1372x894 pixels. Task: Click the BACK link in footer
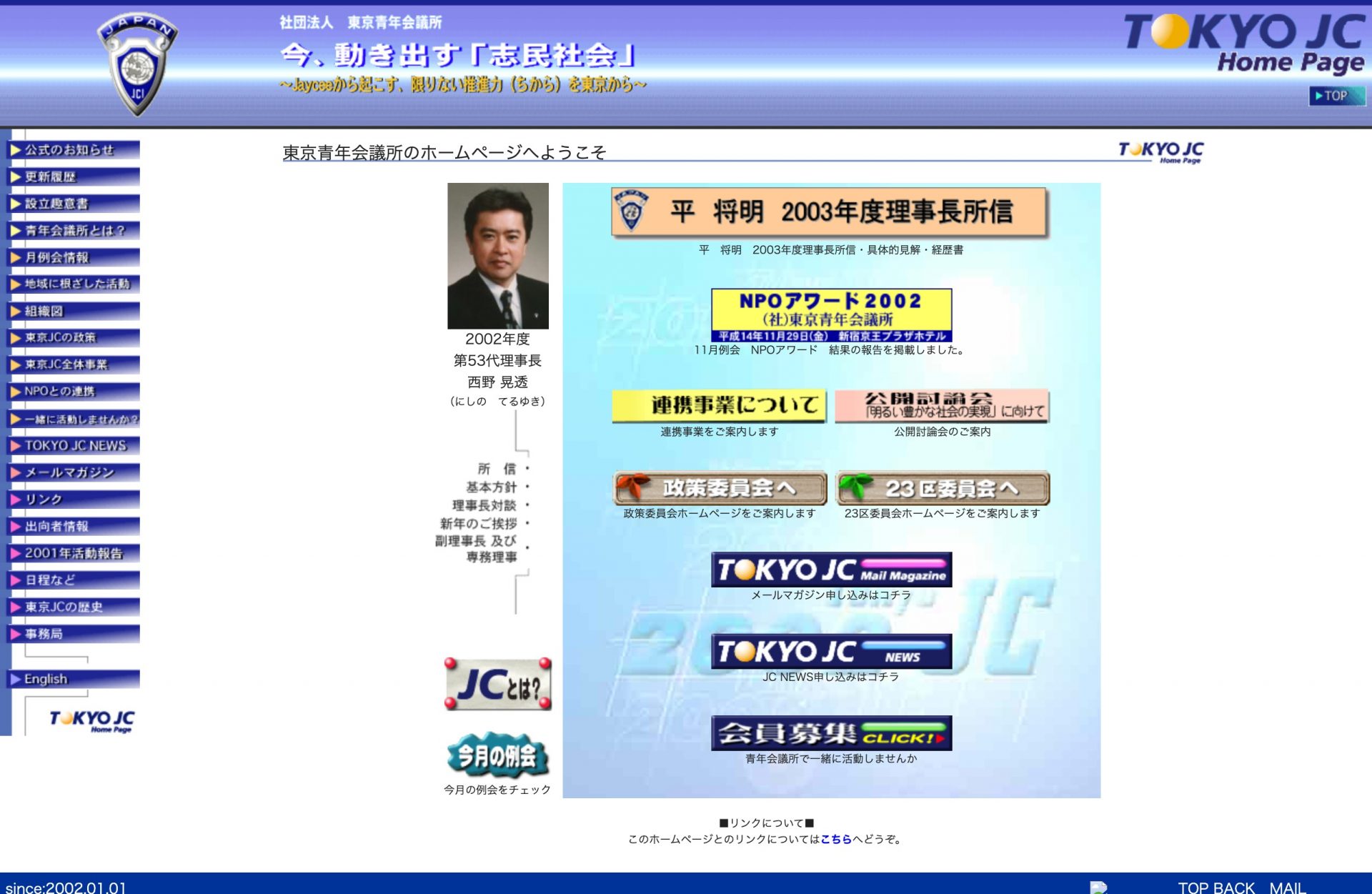(1234, 888)
